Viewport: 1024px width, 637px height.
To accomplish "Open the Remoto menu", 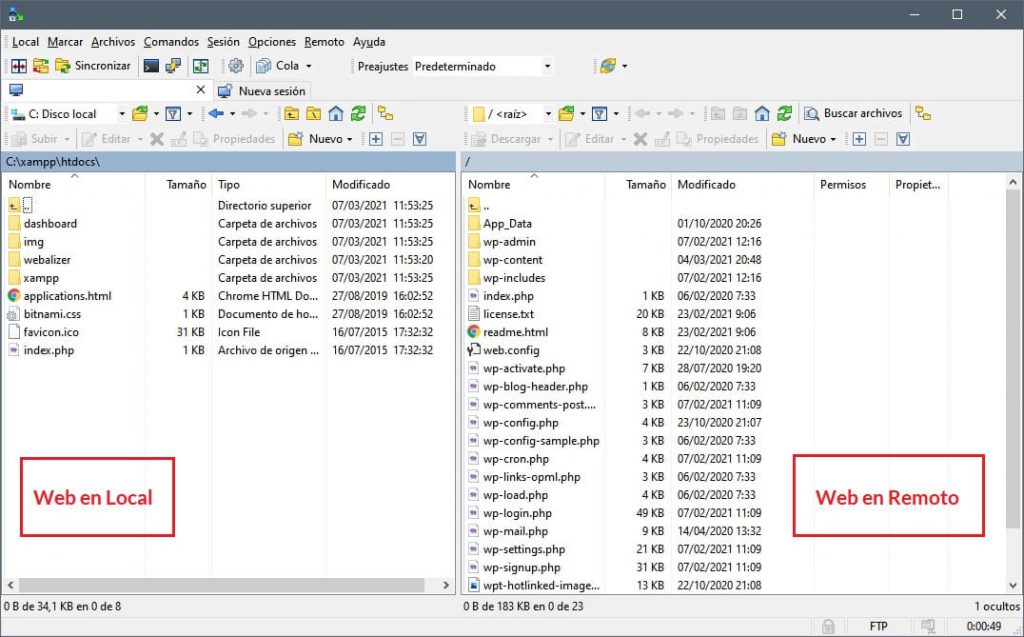I will pyautogui.click(x=324, y=42).
